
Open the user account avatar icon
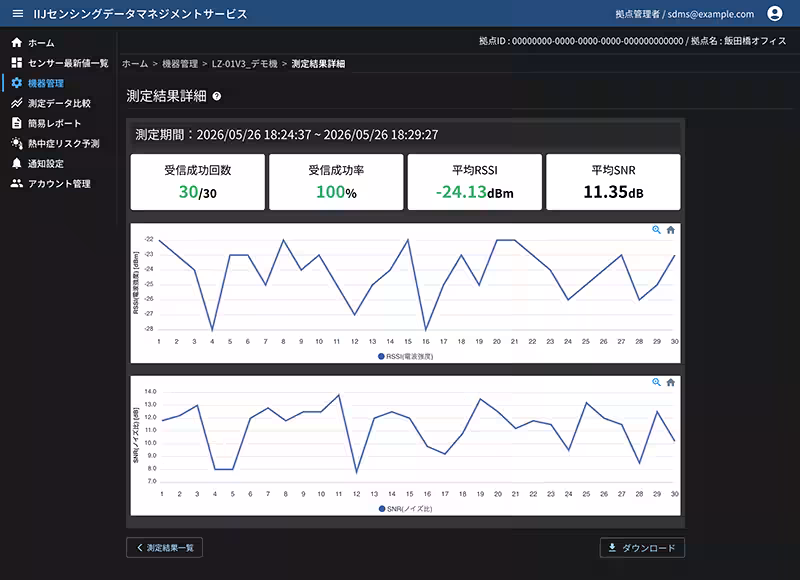[x=774, y=14]
